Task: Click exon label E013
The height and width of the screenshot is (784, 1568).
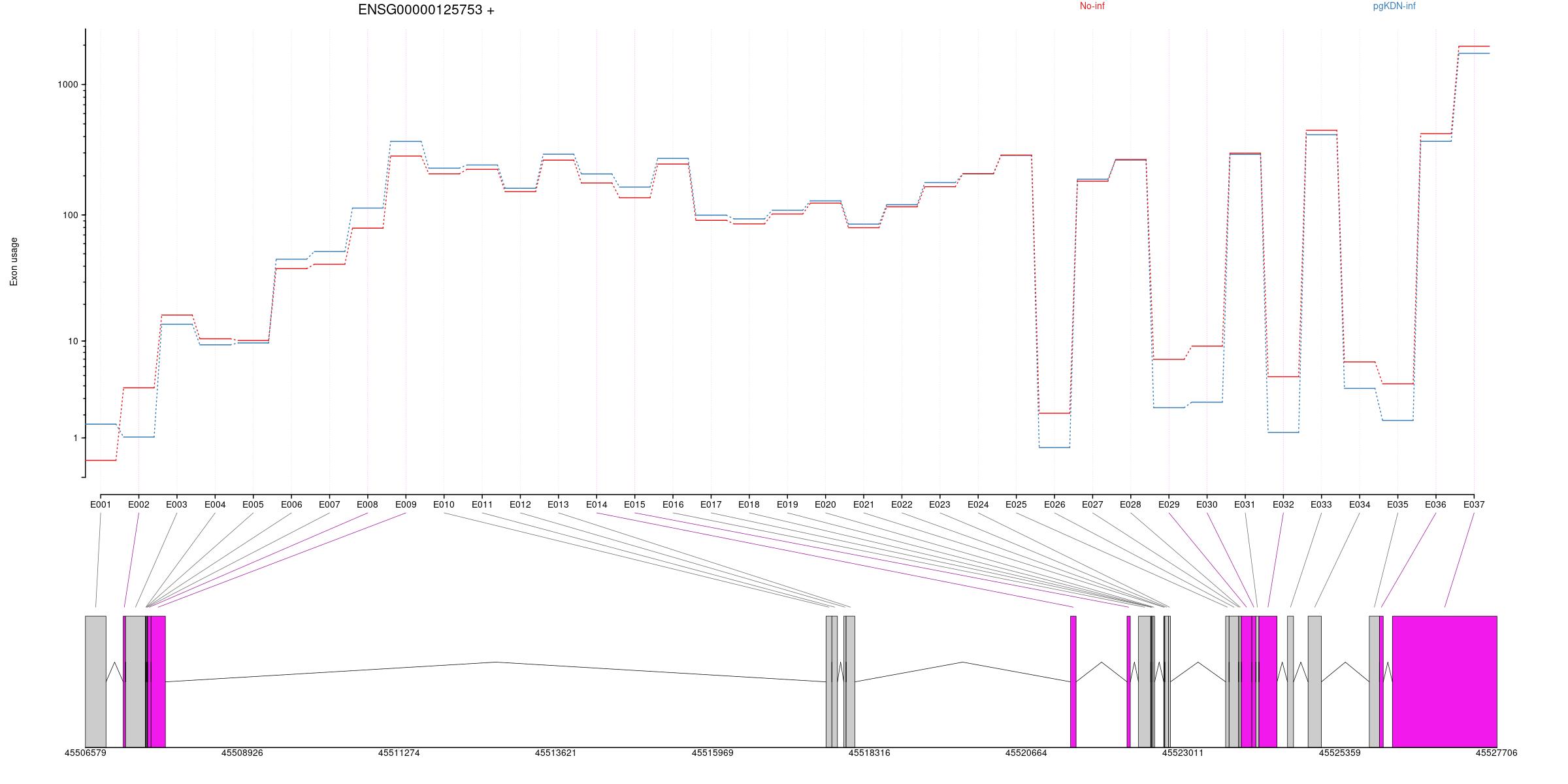Action: (x=558, y=504)
